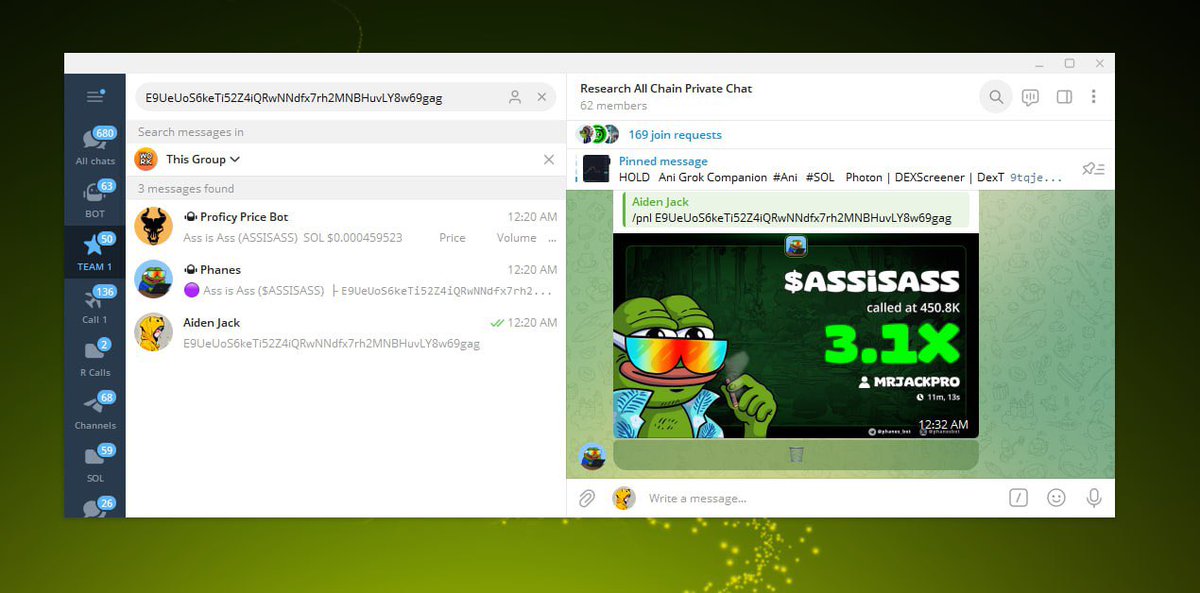Viewport: 1200px width, 593px height.
Task: Open the emoji picker
Action: [x=1056, y=498]
